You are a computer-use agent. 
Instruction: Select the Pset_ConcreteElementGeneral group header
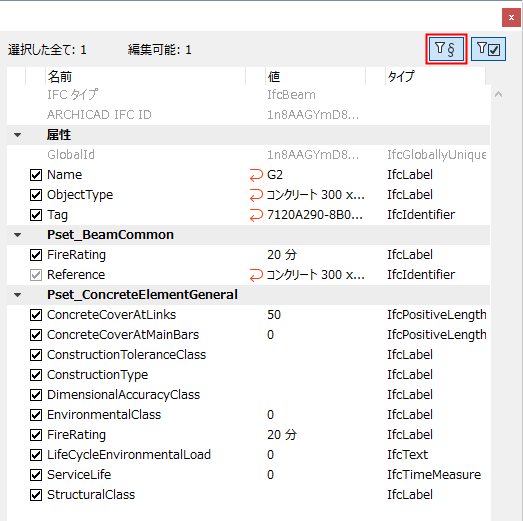(248, 295)
